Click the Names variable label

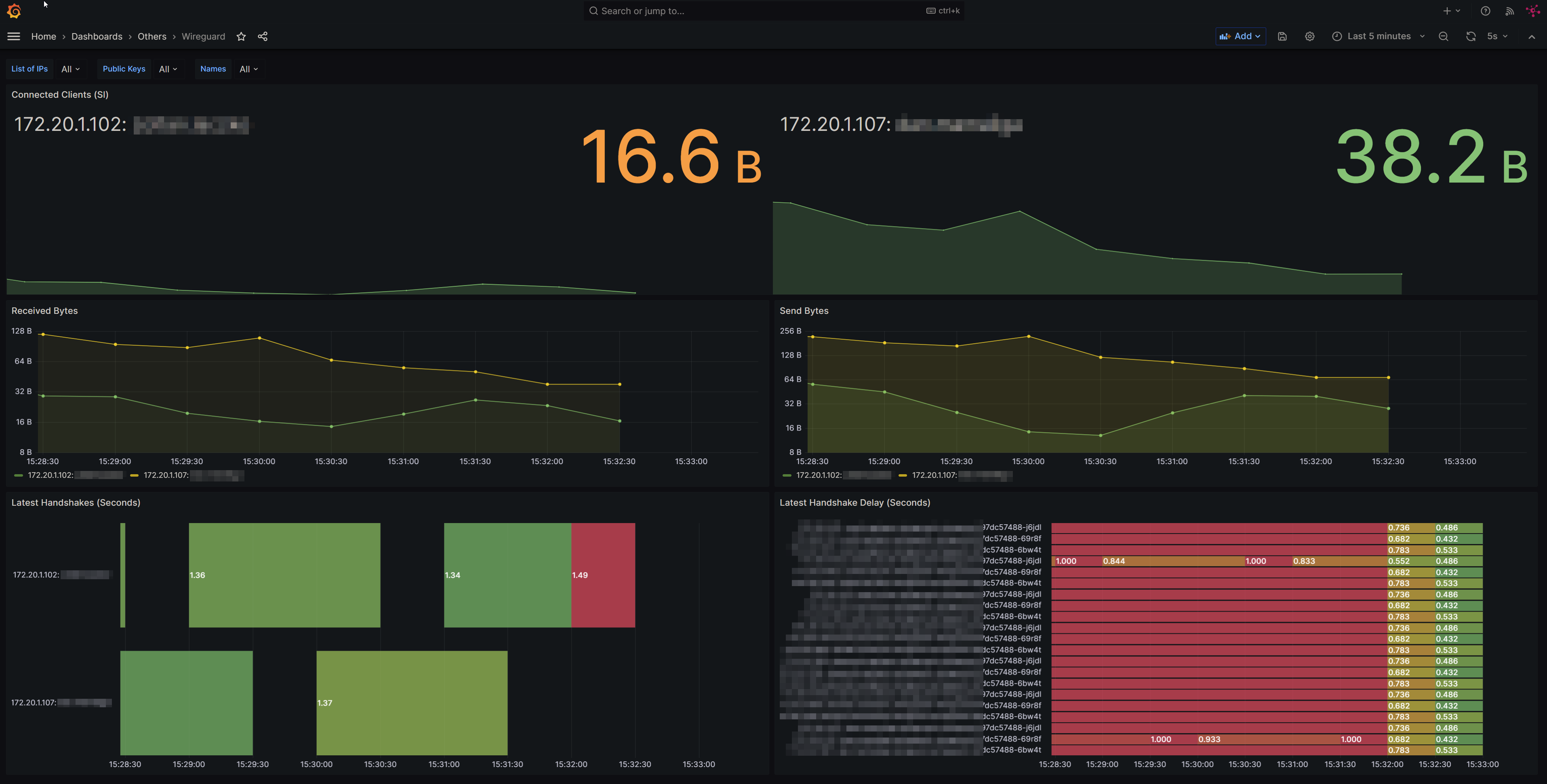[213, 69]
